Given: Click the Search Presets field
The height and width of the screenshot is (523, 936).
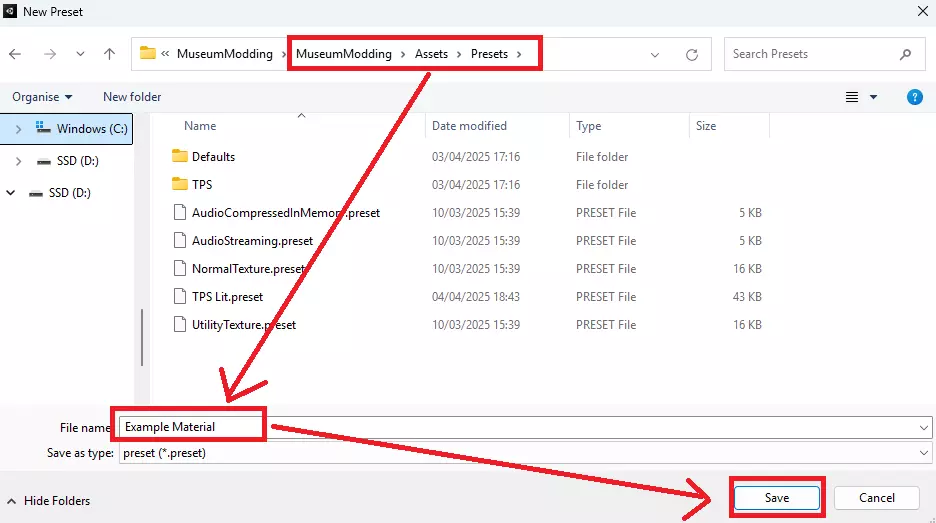Looking at the screenshot, I should click(824, 54).
